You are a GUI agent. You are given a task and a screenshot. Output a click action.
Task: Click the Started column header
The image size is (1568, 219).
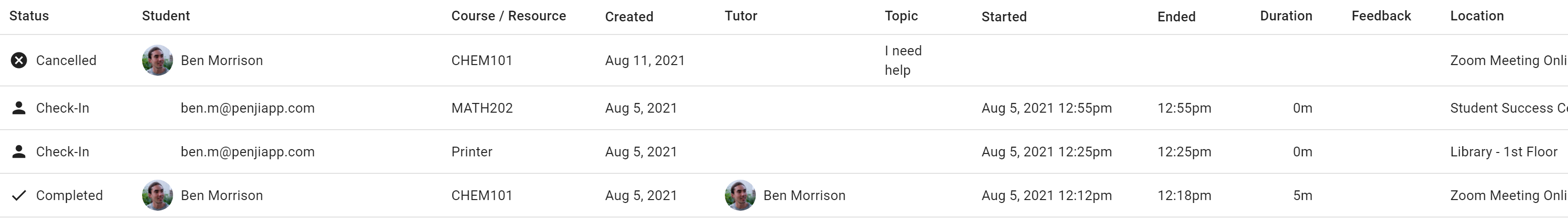[1004, 17]
